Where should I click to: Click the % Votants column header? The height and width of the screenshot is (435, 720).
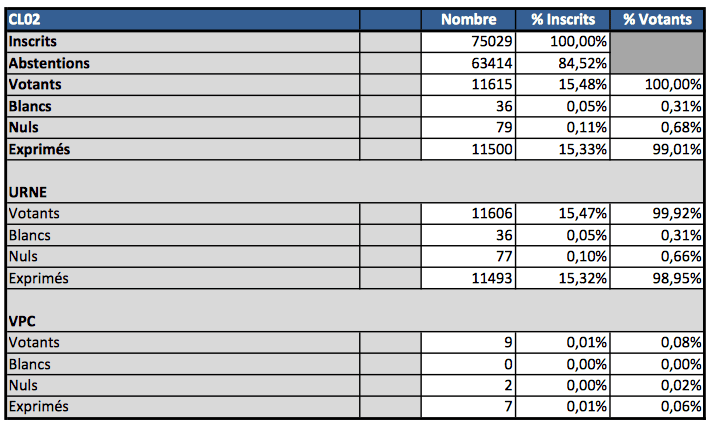point(657,19)
